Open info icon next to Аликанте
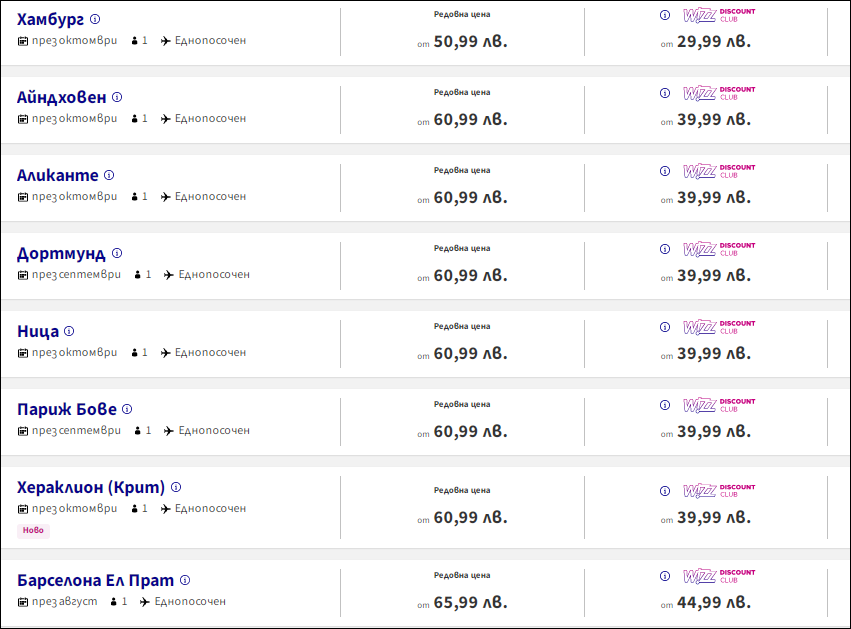Screen dimensions: 851x629 pos(109,175)
